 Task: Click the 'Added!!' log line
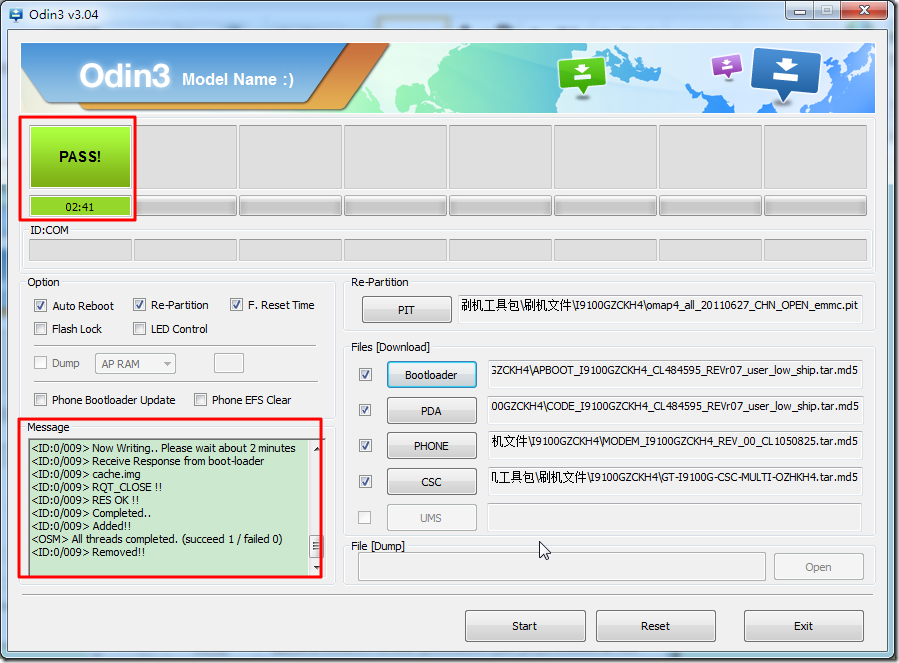pos(82,526)
